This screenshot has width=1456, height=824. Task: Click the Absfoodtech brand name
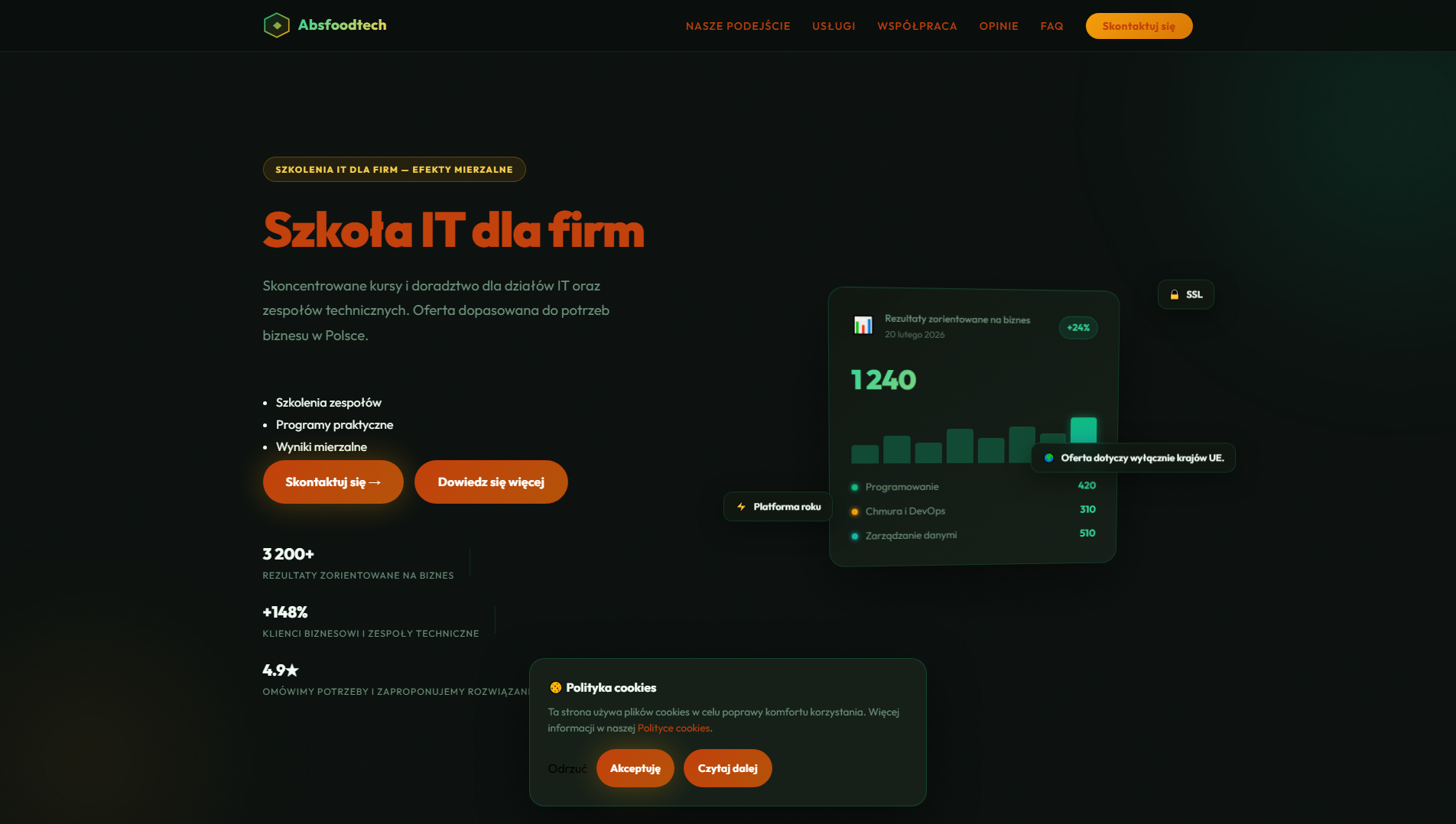click(x=342, y=25)
